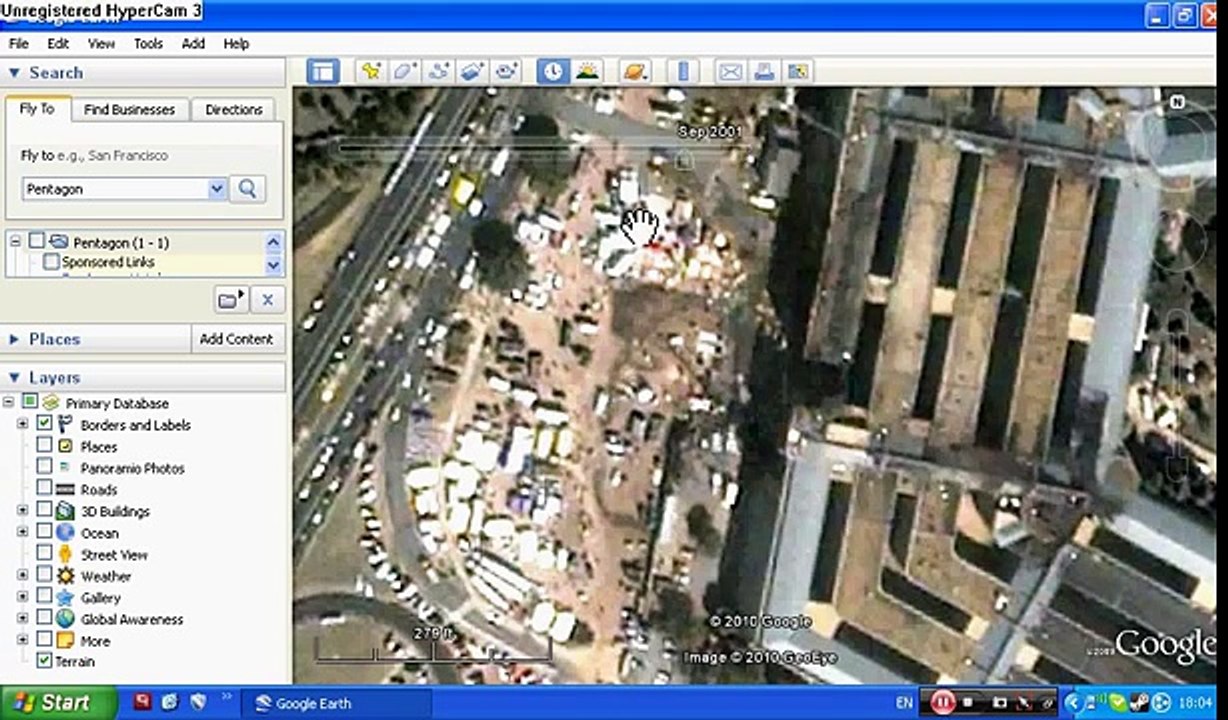Enable the Weather layer checkbox
Image resolution: width=1228 pixels, height=720 pixels.
tap(44, 576)
